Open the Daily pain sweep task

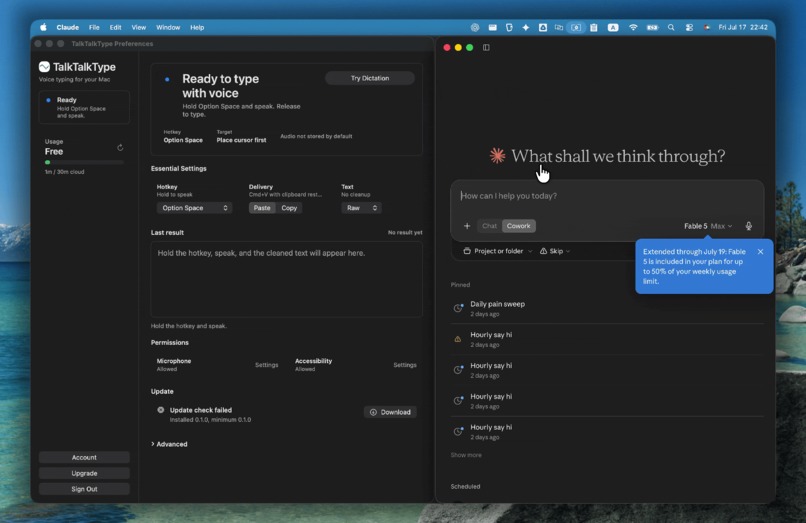(x=607, y=309)
